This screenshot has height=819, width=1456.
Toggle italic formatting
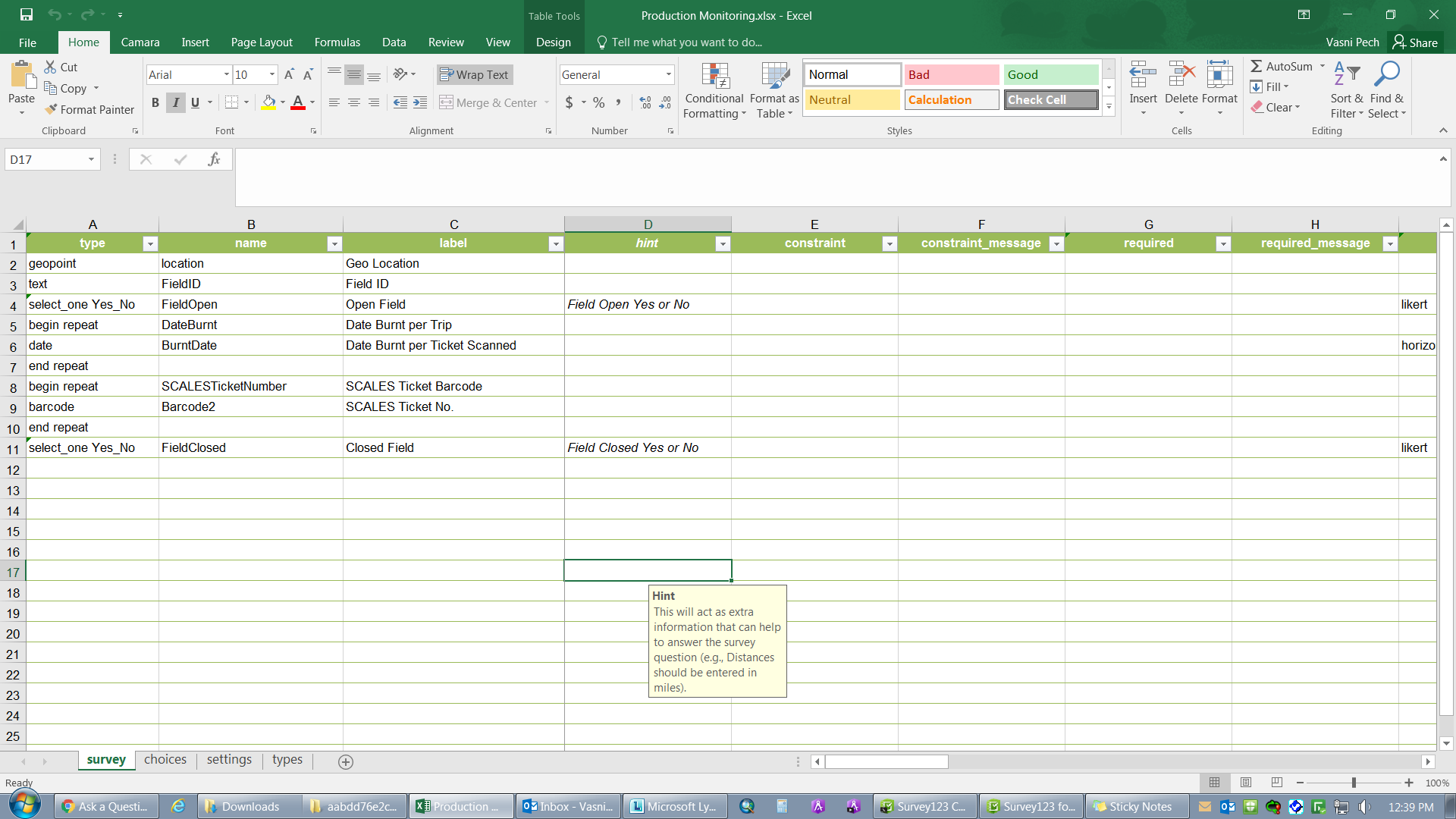pos(175,102)
